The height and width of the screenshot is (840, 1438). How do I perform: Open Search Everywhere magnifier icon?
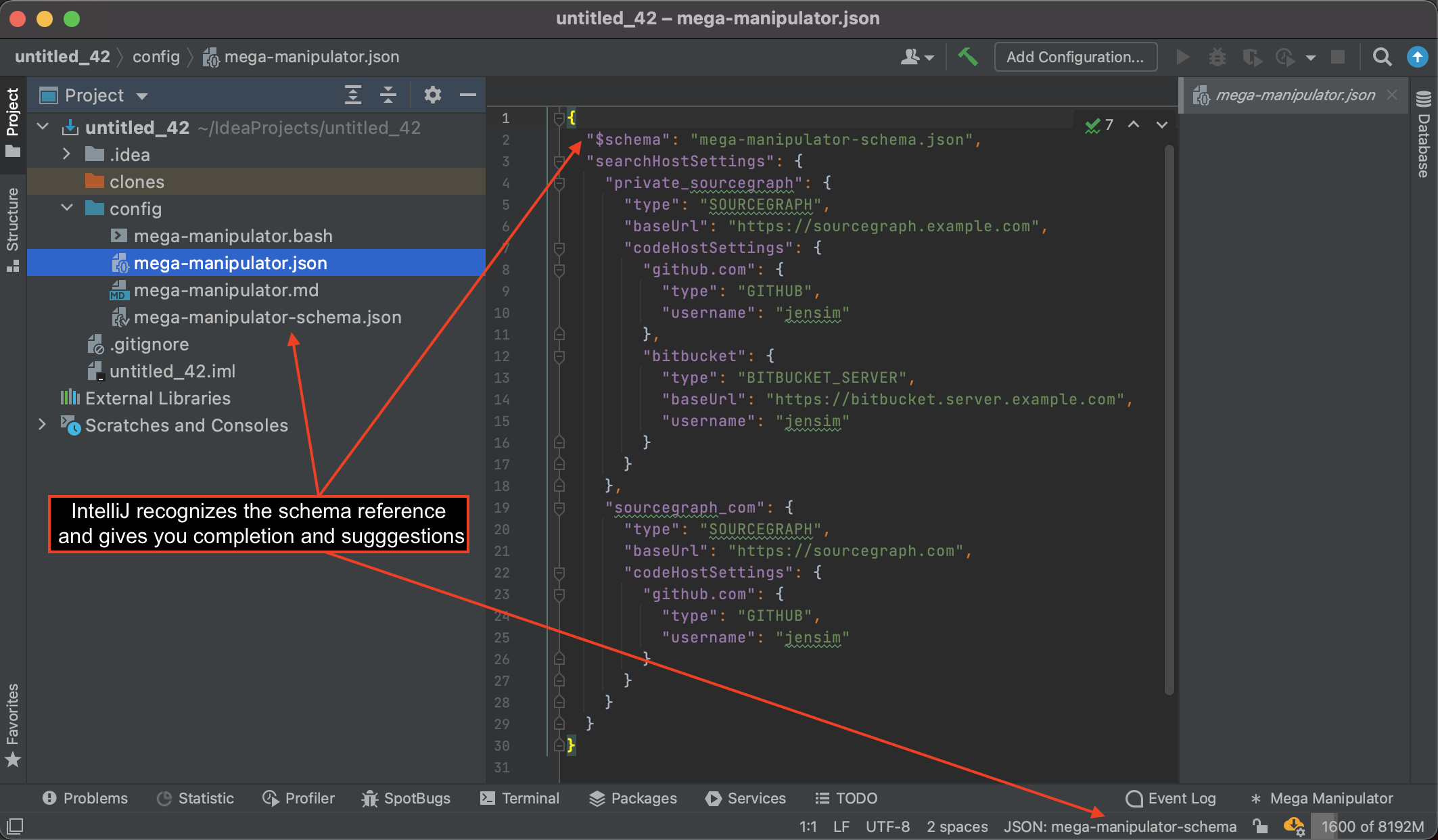click(x=1382, y=57)
